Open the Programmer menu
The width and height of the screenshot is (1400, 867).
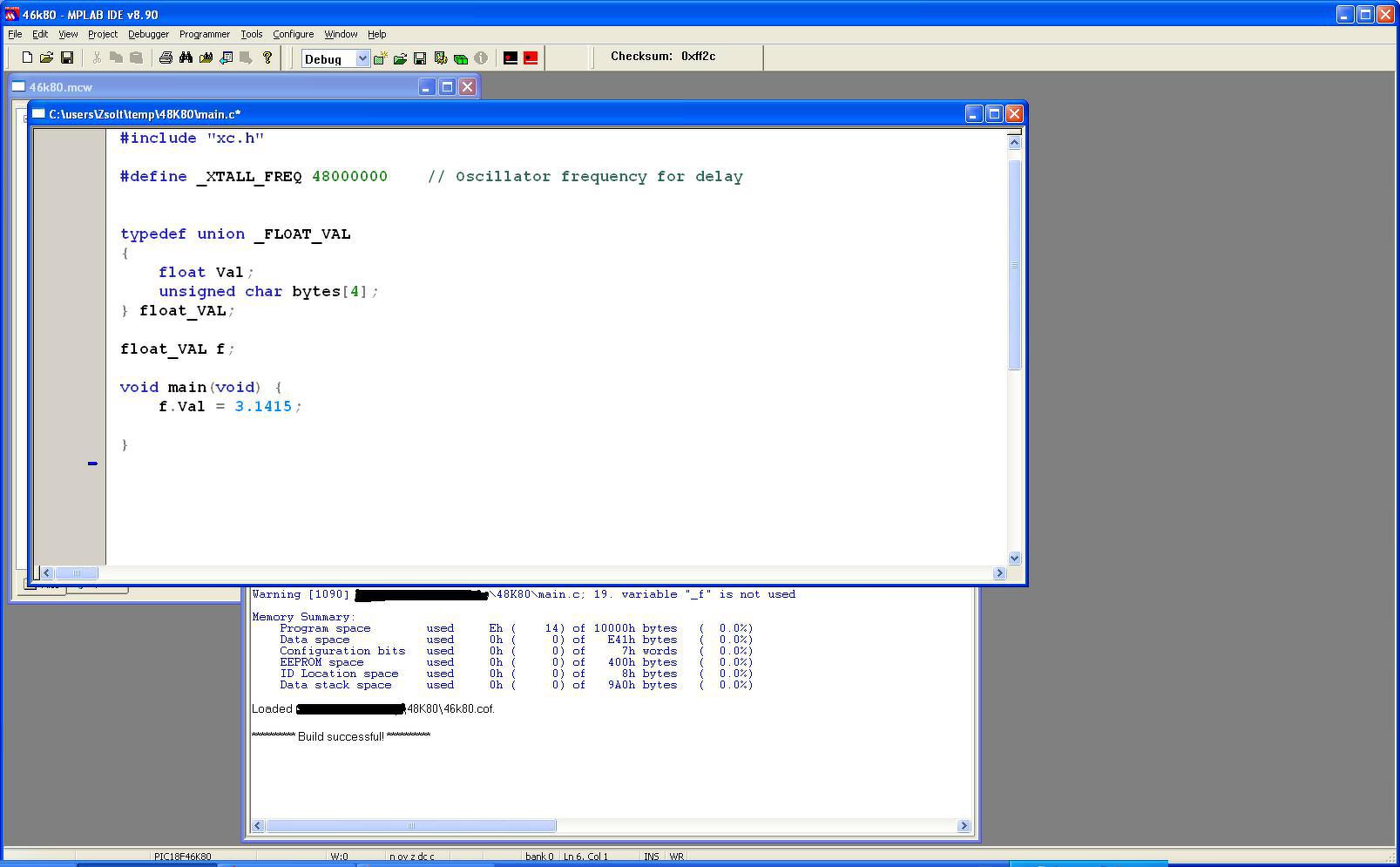point(205,34)
